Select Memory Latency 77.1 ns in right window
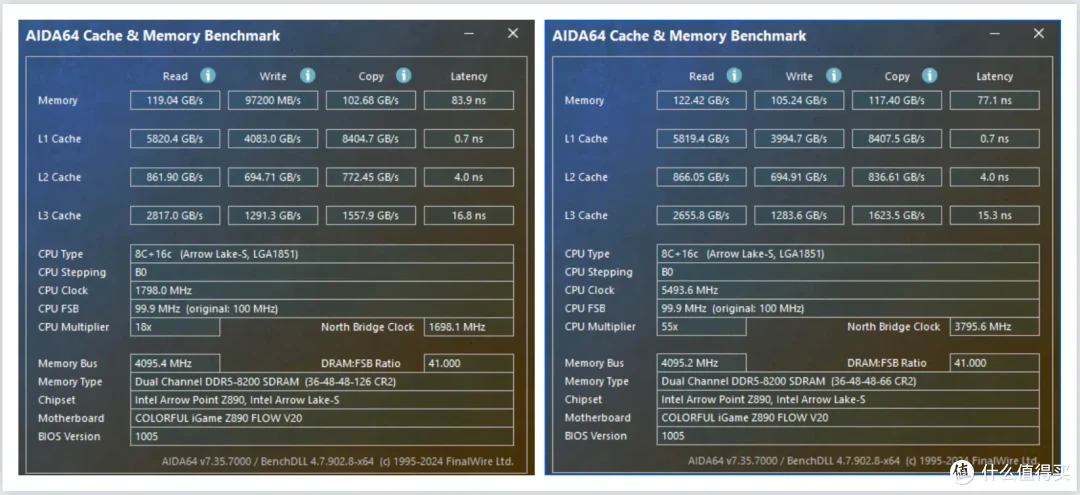Viewport: 1080px width, 495px height. 995,101
